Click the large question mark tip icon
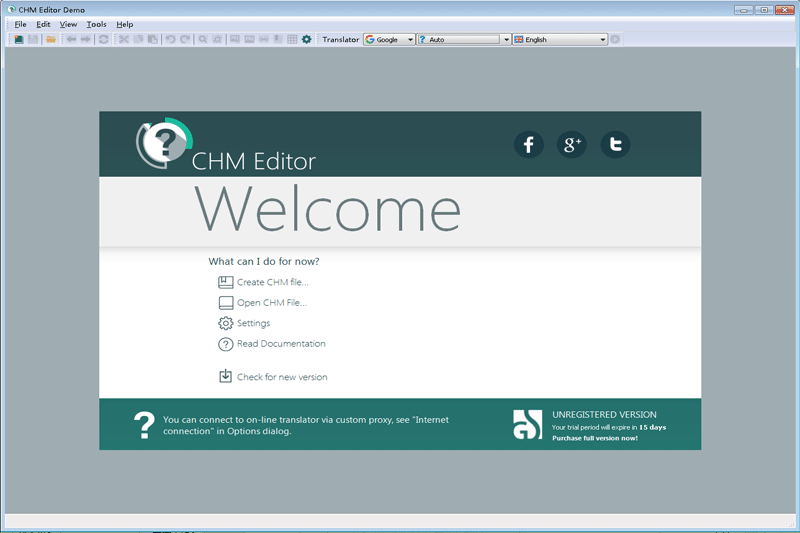 point(144,425)
